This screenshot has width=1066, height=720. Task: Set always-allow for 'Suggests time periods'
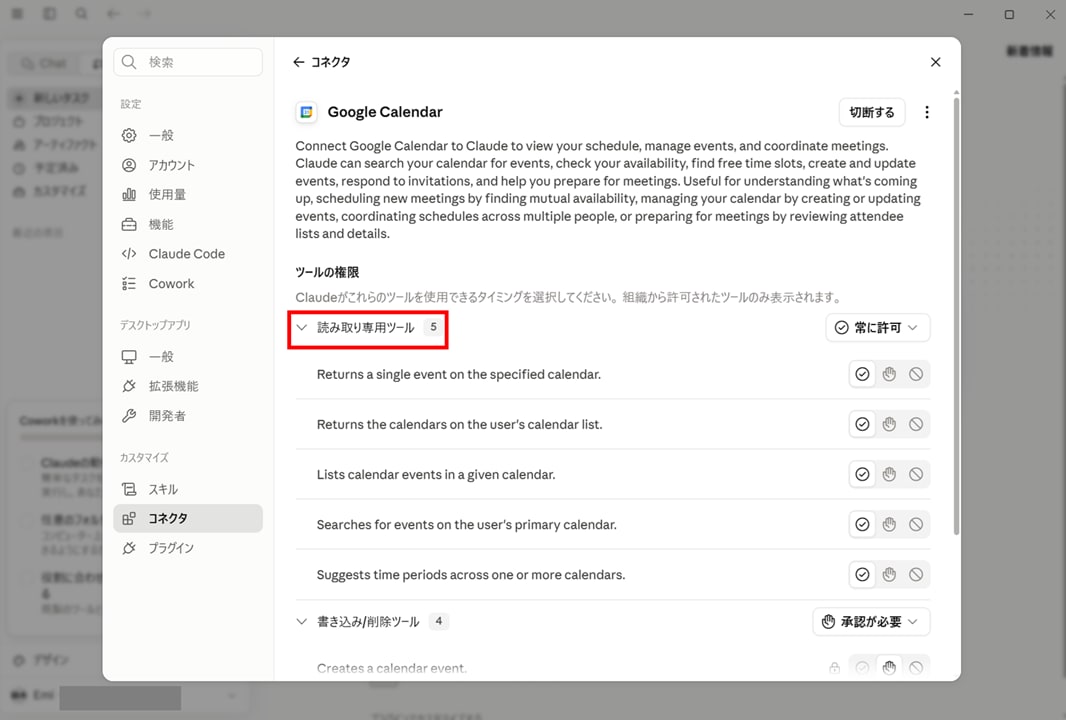point(862,575)
